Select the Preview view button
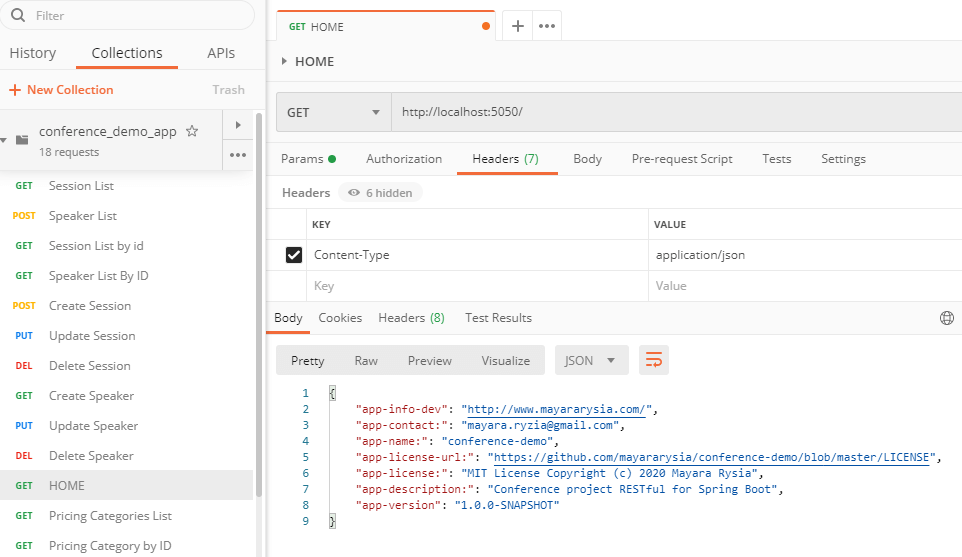 (x=429, y=361)
